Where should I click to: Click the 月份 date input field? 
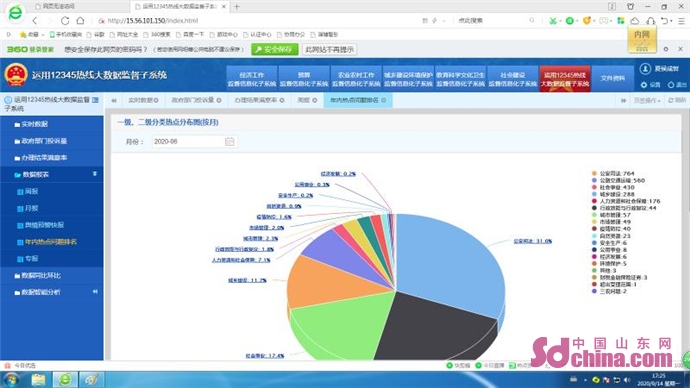[194, 141]
